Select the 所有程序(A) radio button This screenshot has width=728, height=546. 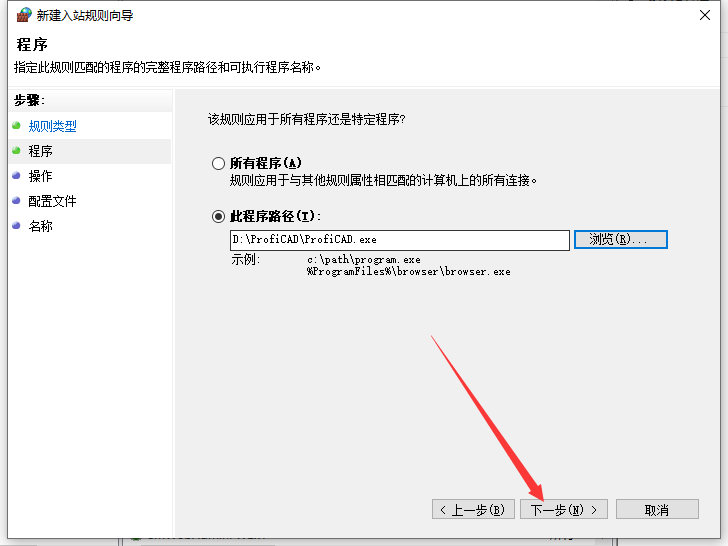point(218,163)
